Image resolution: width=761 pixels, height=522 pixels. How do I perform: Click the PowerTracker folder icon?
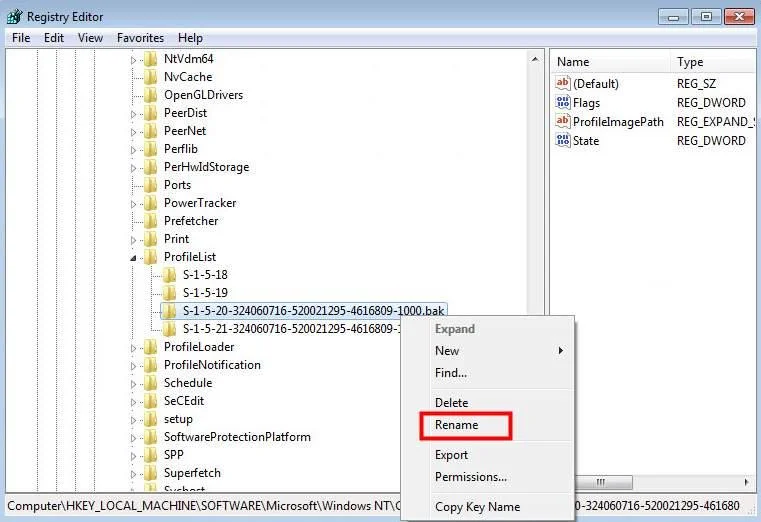(x=151, y=203)
